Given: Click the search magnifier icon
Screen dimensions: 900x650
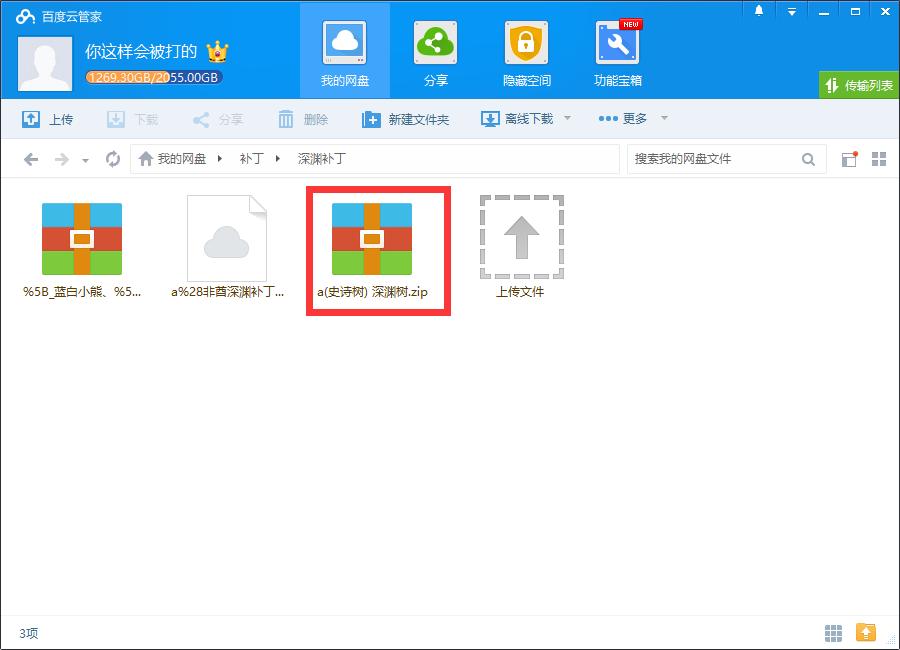Looking at the screenshot, I should (x=808, y=160).
